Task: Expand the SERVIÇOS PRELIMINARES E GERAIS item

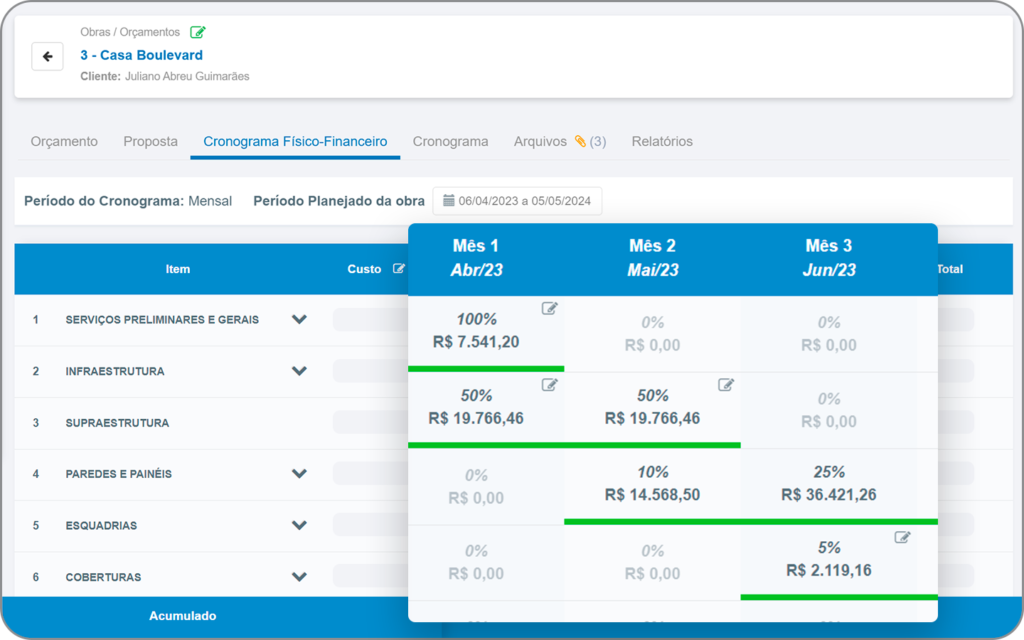Action: tap(299, 318)
